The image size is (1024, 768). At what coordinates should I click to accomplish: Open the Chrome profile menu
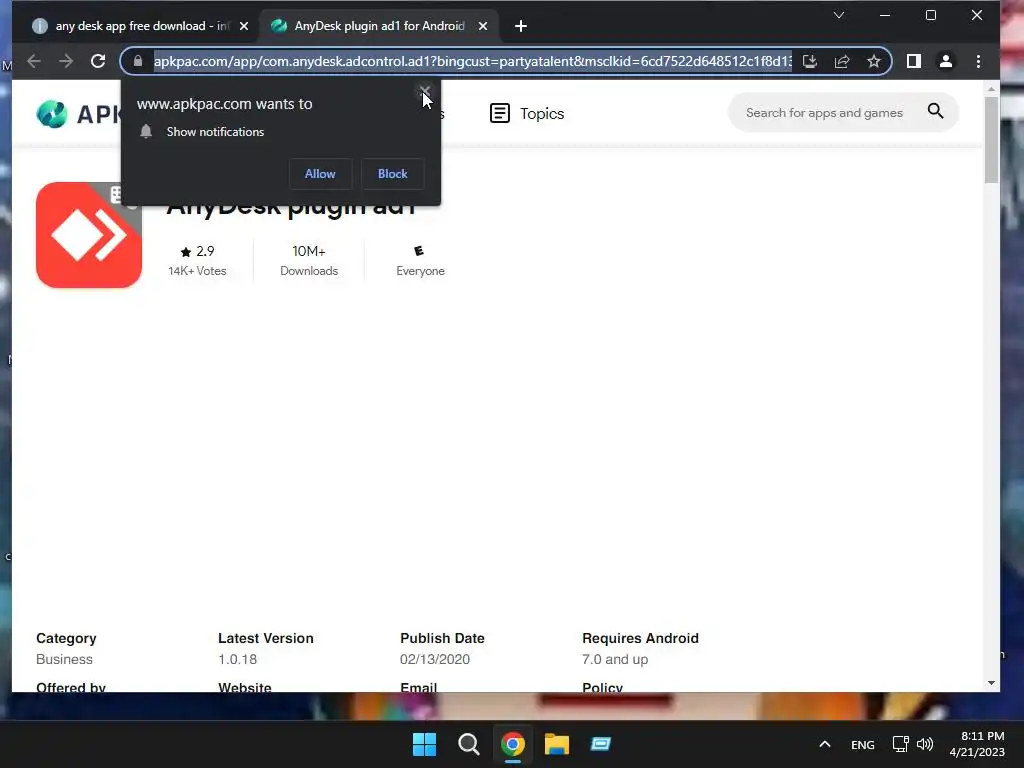click(946, 61)
